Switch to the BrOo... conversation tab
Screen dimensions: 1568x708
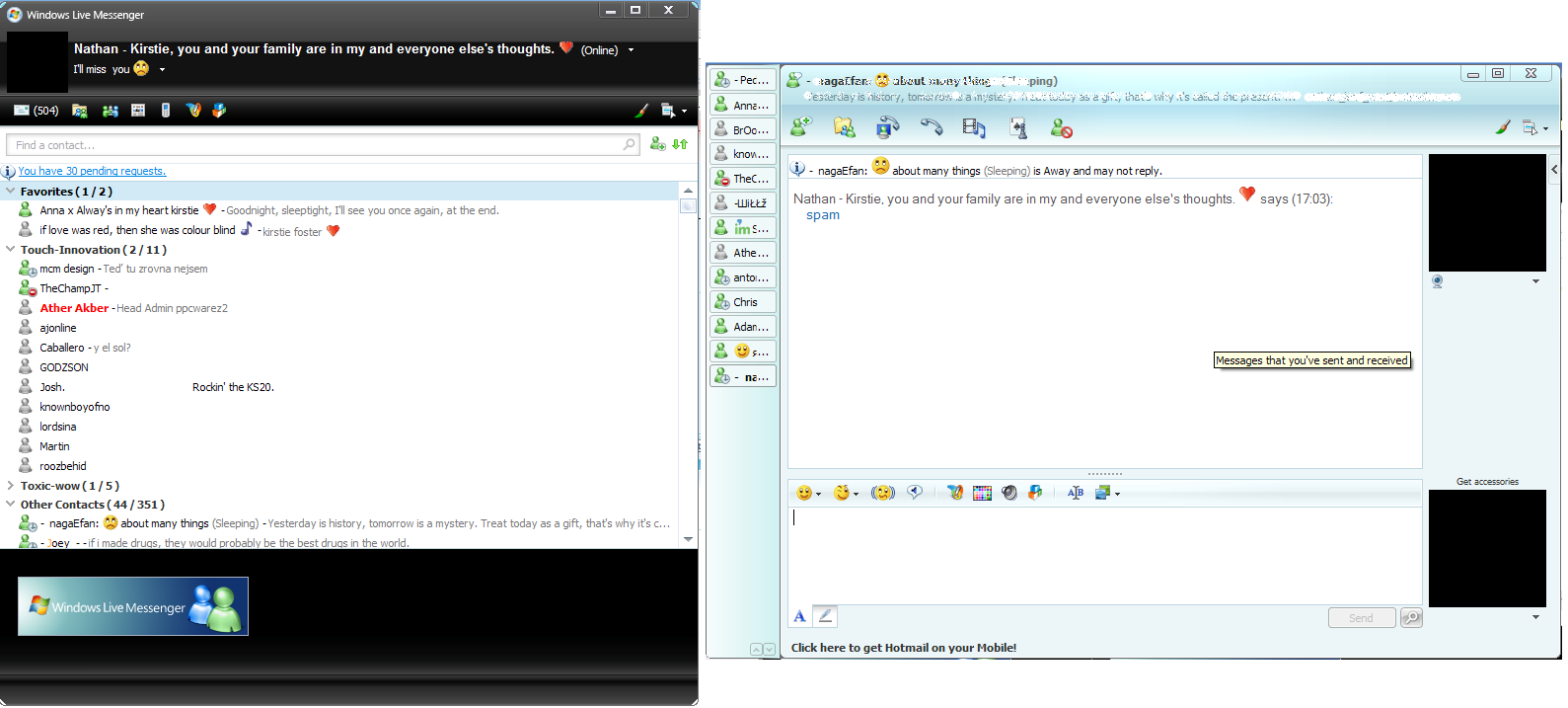(x=743, y=129)
